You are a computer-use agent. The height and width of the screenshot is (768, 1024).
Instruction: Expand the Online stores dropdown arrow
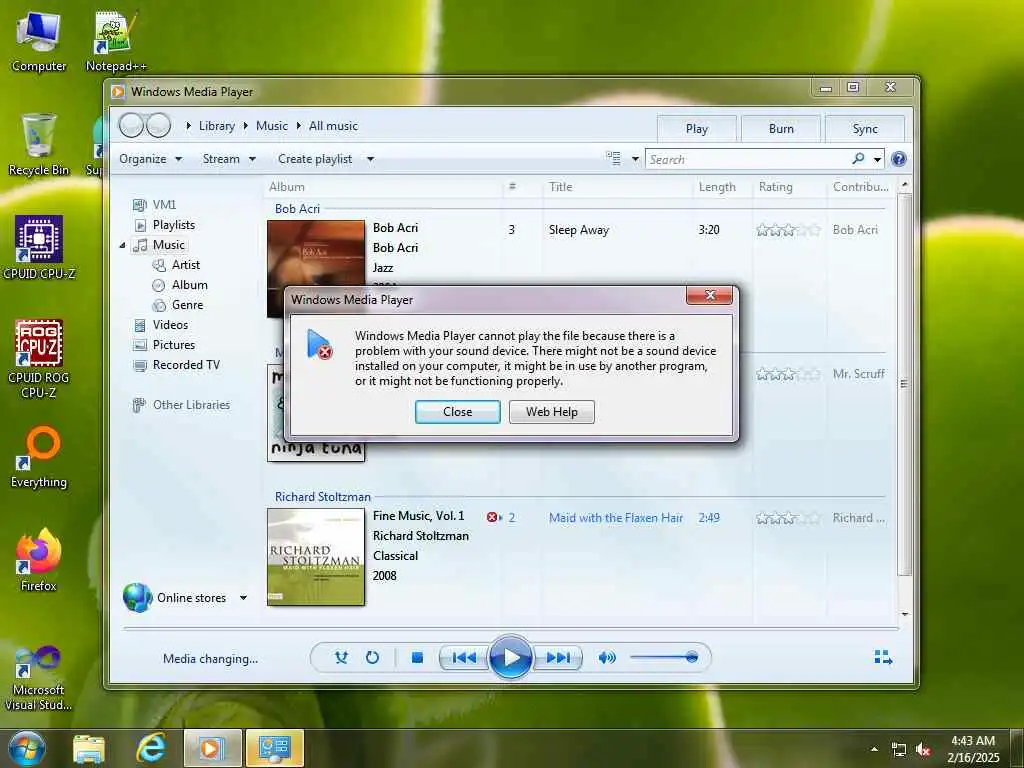point(243,598)
